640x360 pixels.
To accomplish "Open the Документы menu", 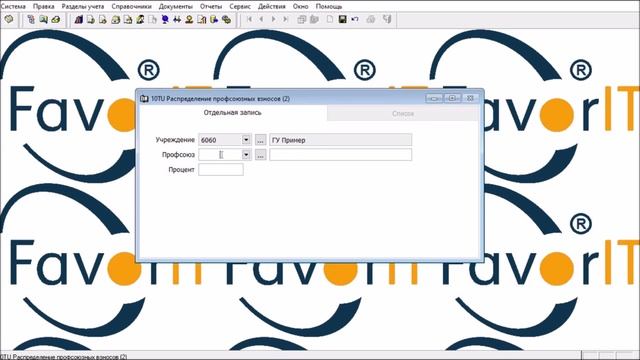I will click(176, 6).
